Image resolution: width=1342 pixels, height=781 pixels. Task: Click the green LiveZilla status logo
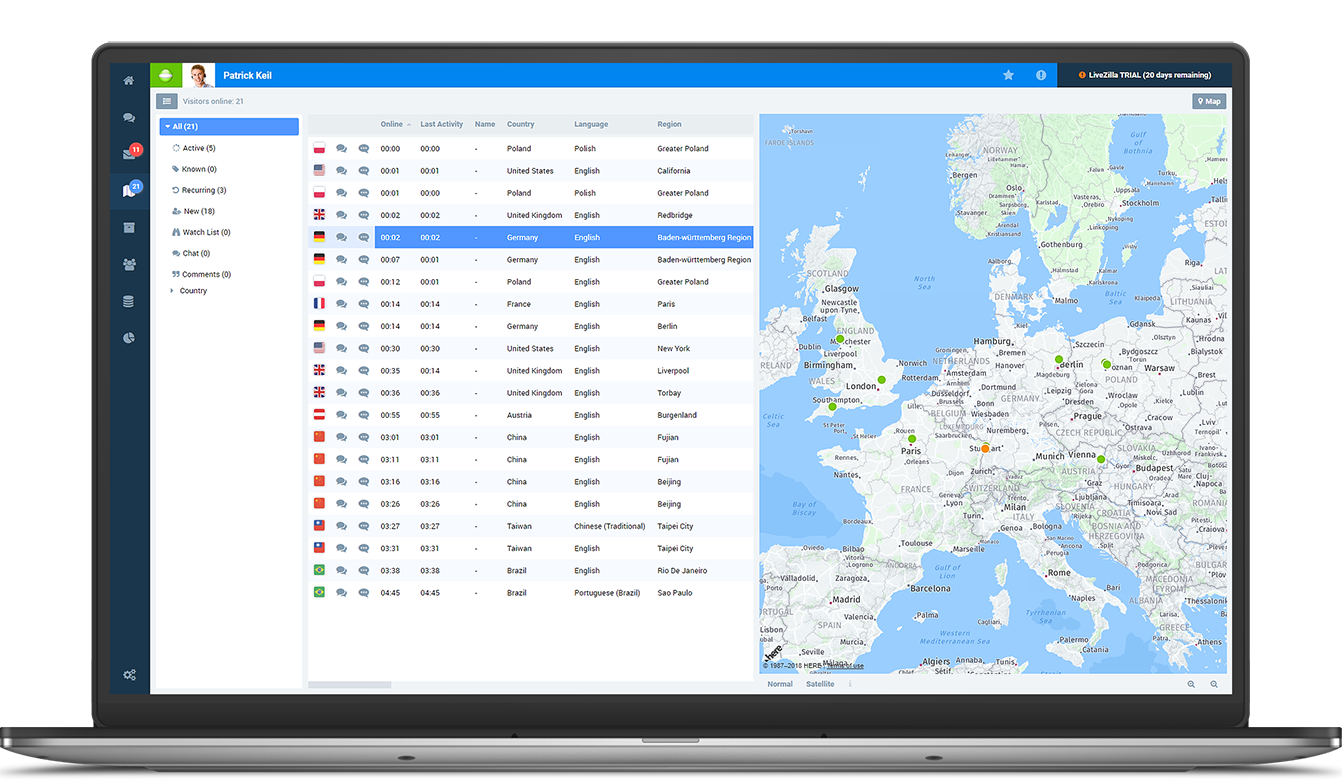166,75
